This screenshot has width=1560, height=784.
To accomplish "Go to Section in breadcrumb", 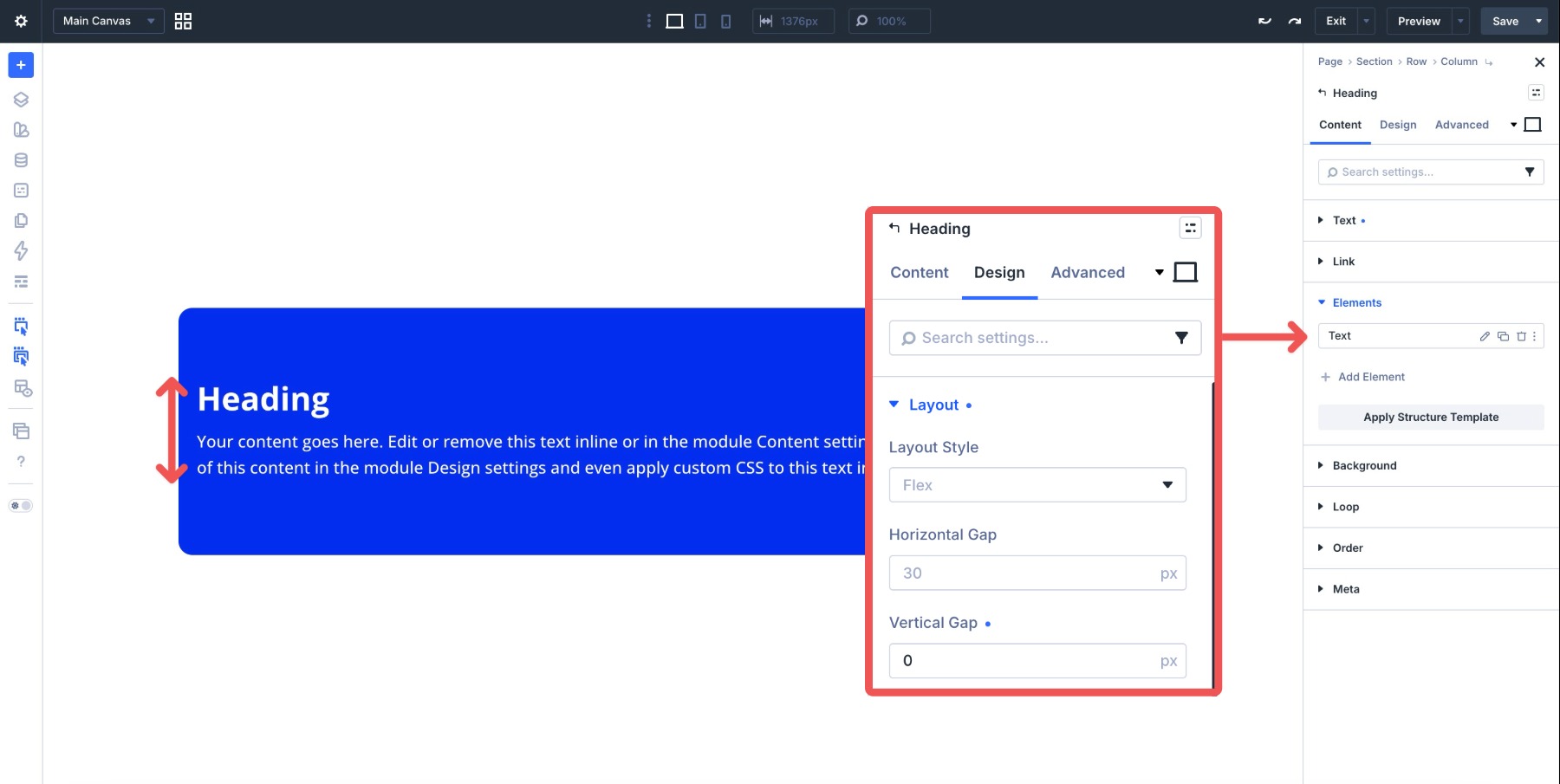I will 1374,62.
